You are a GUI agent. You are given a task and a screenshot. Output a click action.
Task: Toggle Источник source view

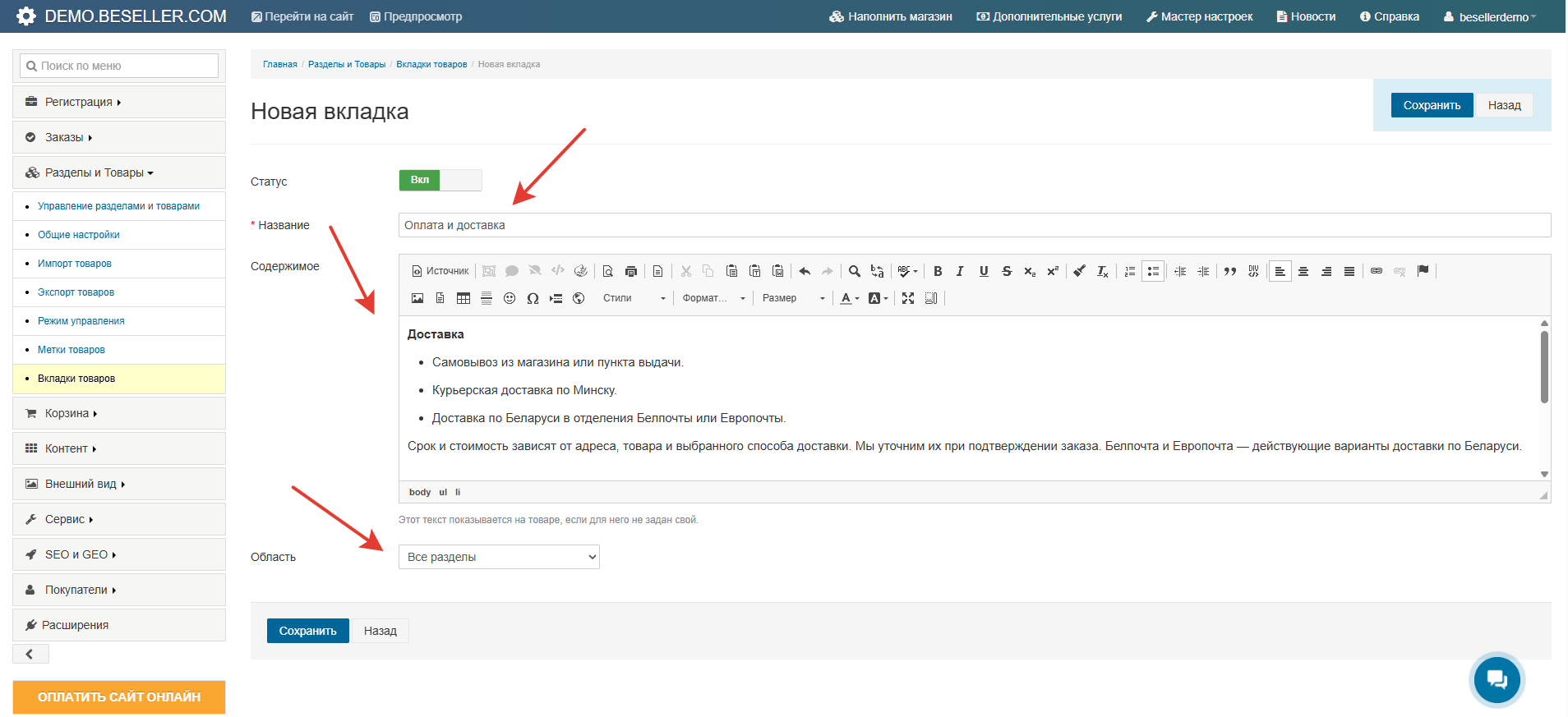[x=440, y=271]
